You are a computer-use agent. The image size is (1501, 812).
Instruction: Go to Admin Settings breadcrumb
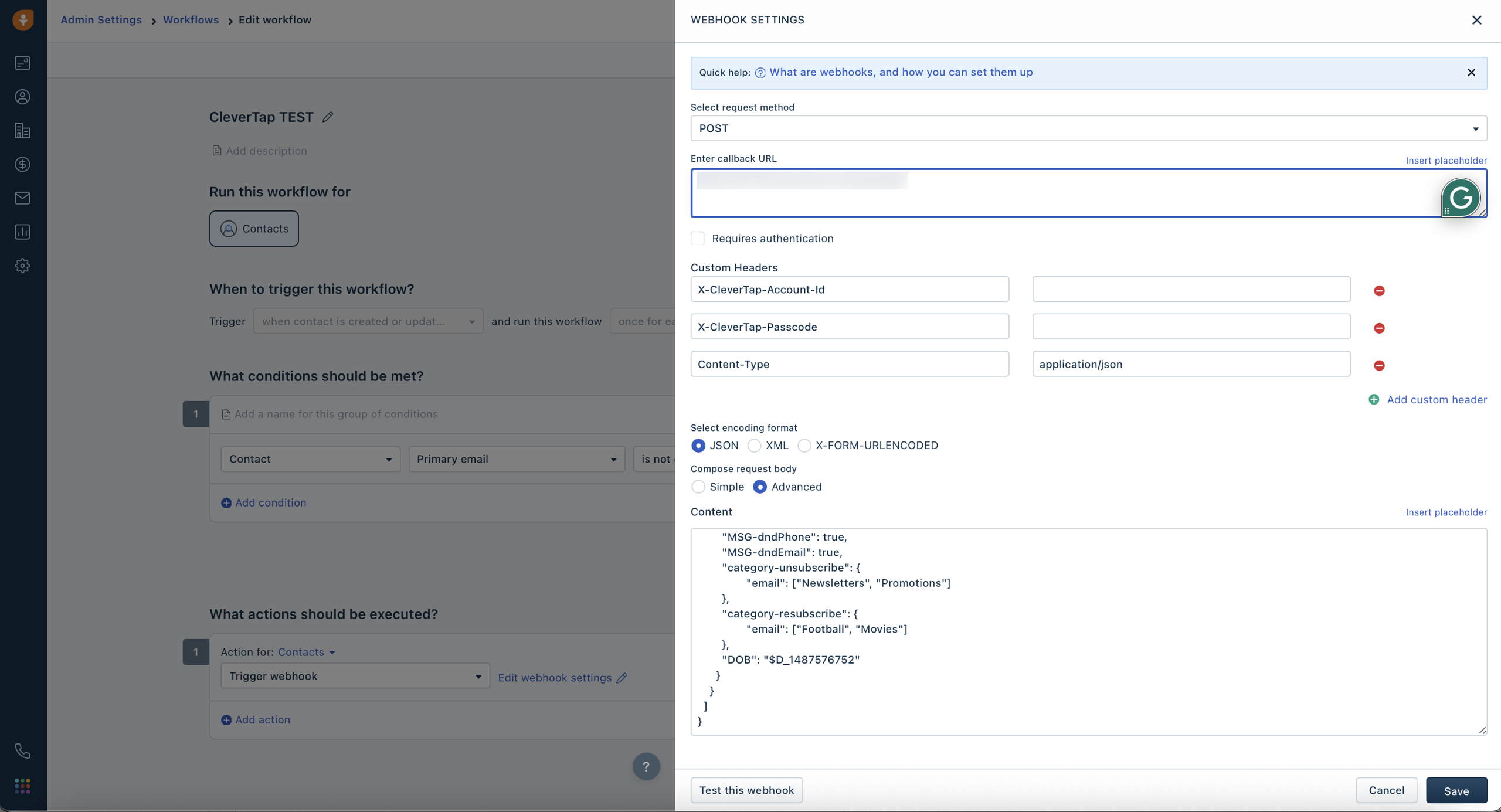tap(101, 20)
